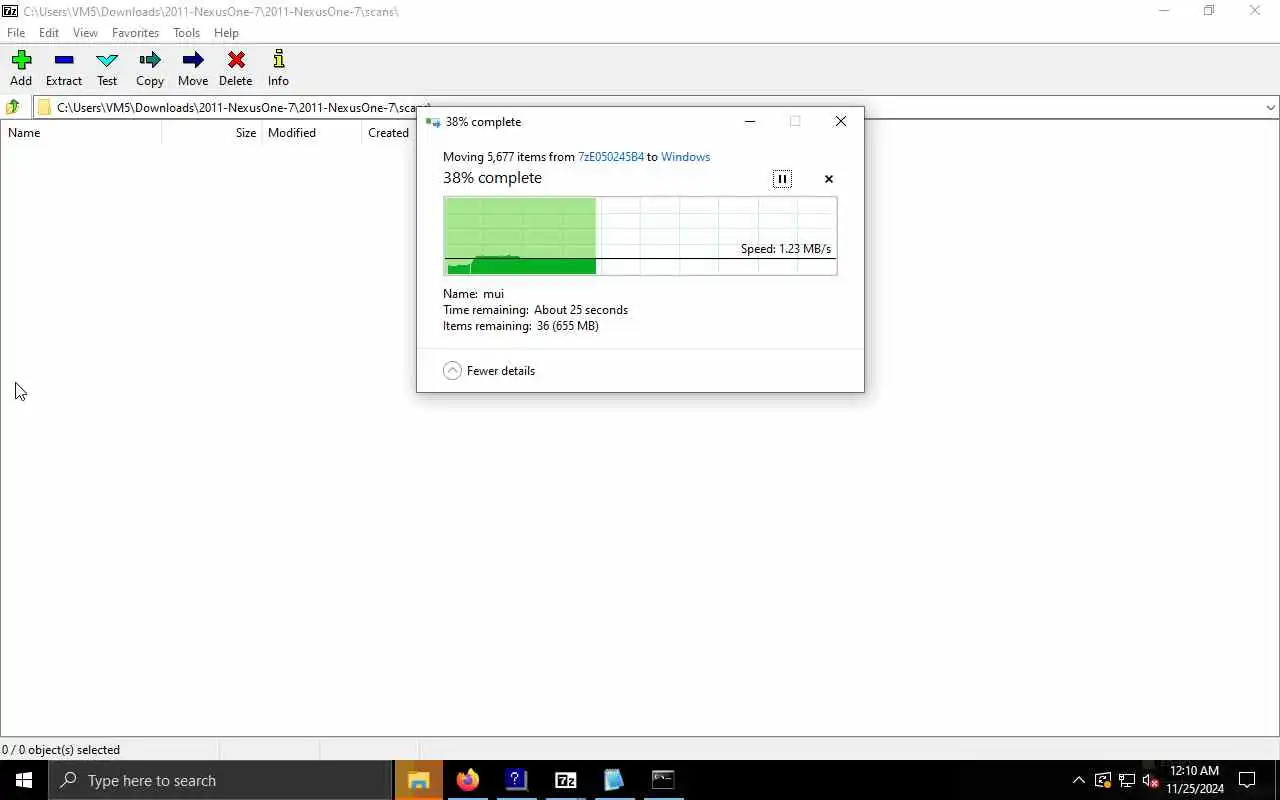Click the Copy toolbar icon
Image resolution: width=1280 pixels, height=800 pixels.
point(150,68)
